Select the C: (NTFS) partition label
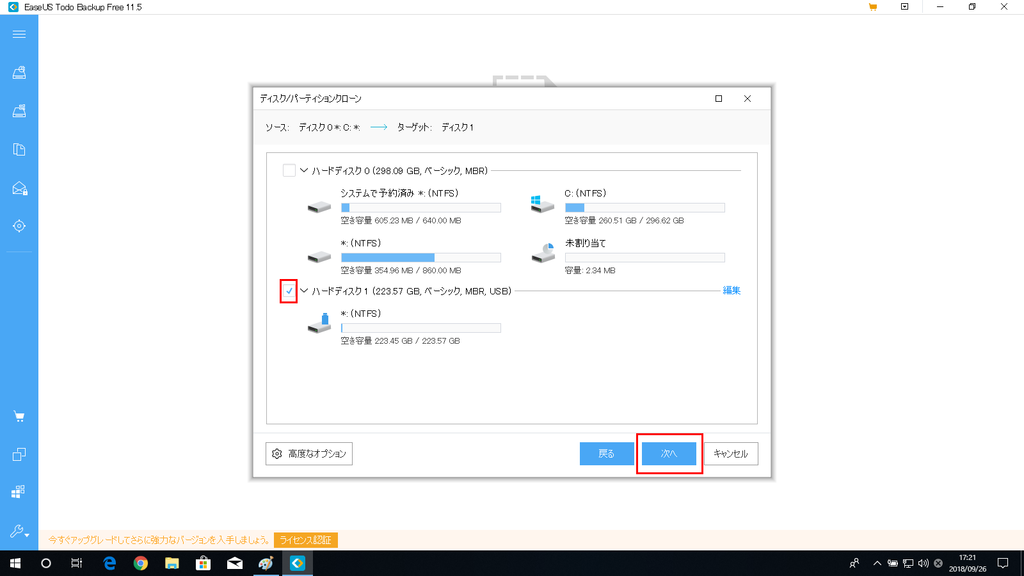This screenshot has width=1024, height=576. tap(585, 193)
